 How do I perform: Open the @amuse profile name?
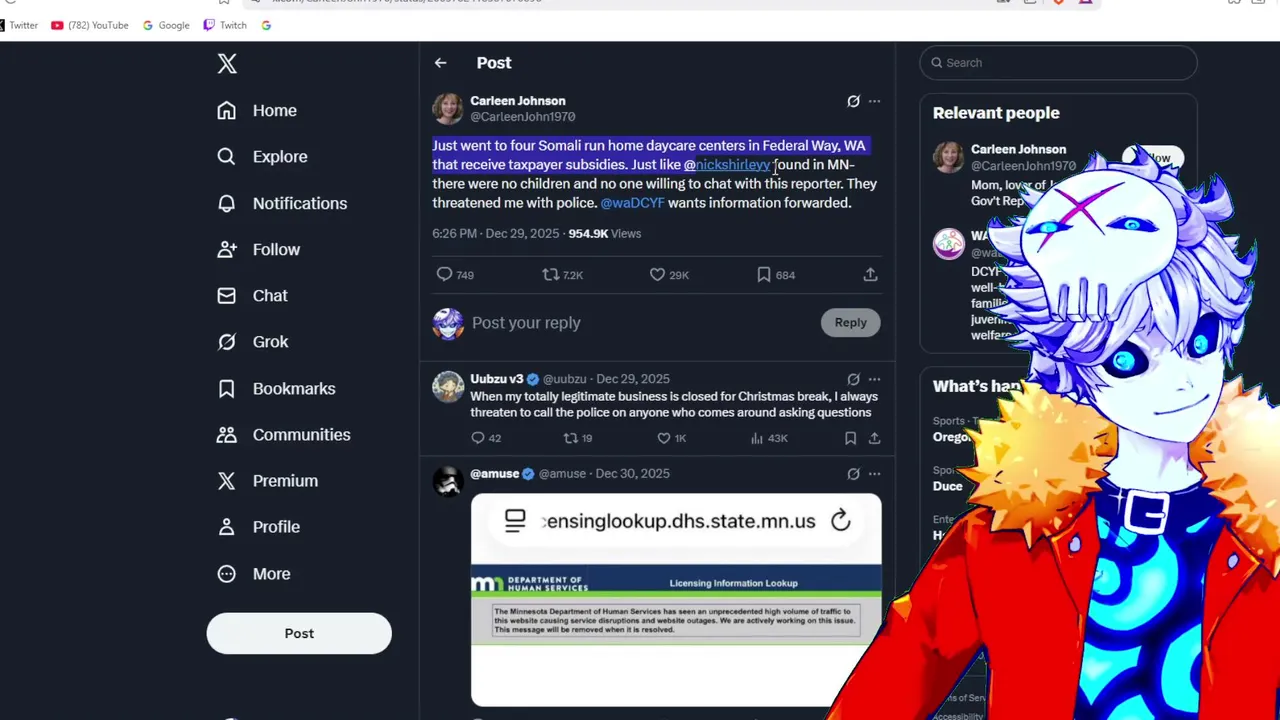tap(495, 474)
